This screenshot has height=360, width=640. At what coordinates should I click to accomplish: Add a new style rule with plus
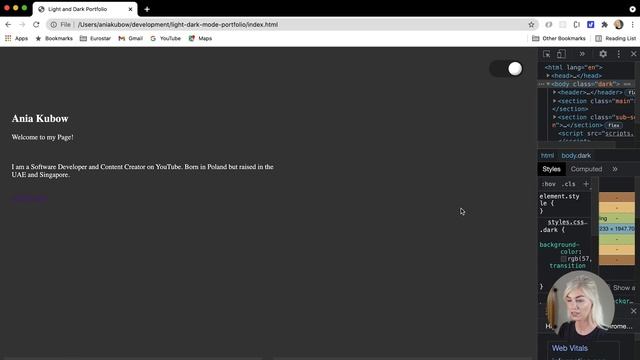point(586,184)
